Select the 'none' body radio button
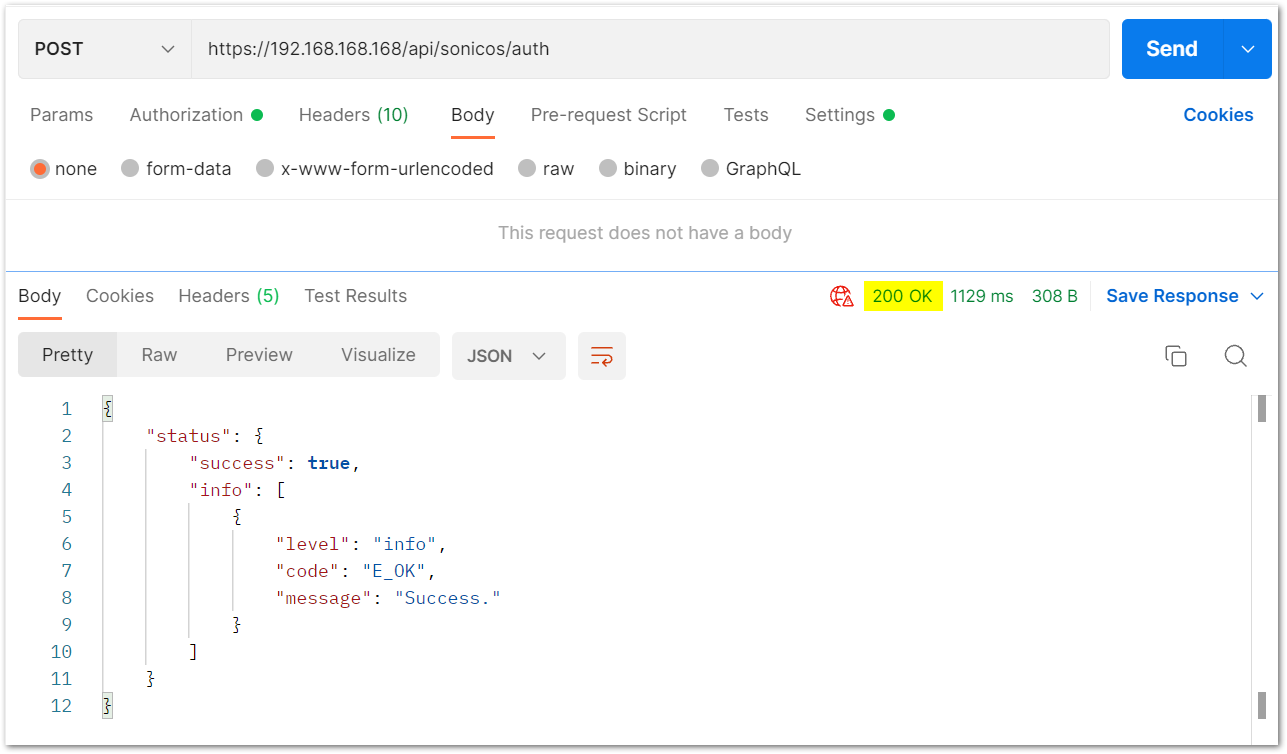The width and height of the screenshot is (1287, 754). tap(40, 169)
